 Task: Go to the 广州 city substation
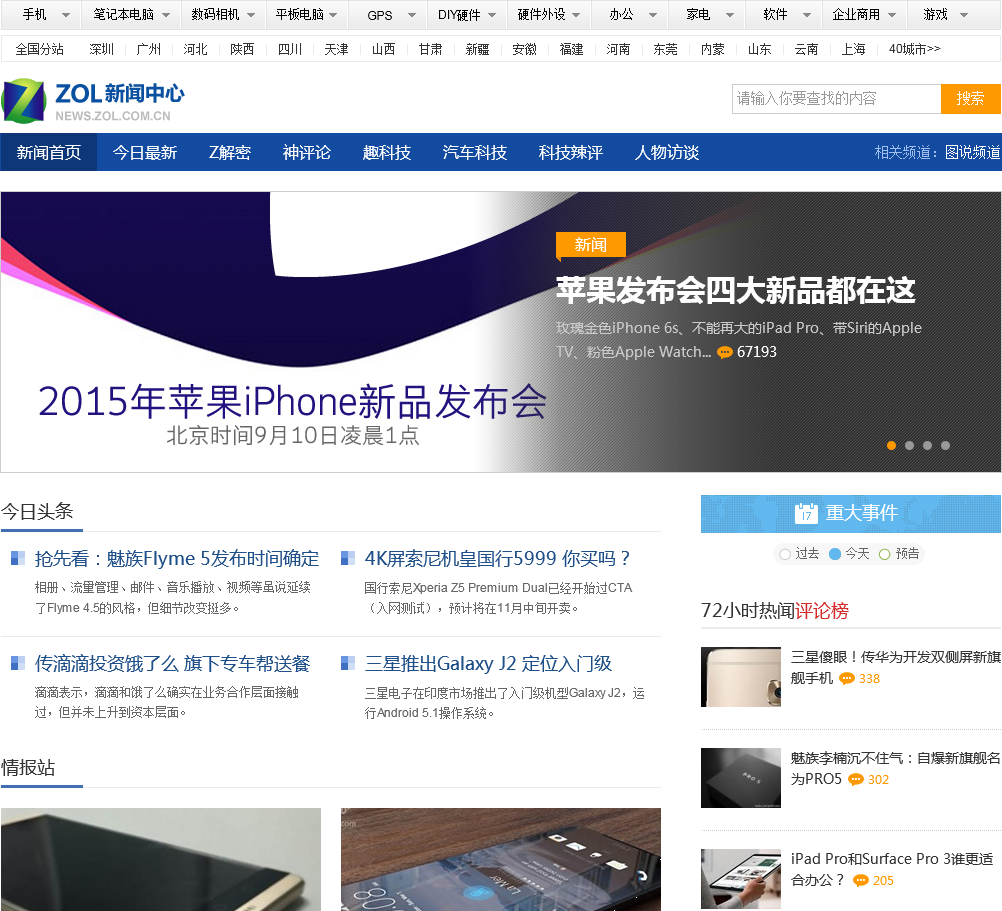[x=149, y=49]
